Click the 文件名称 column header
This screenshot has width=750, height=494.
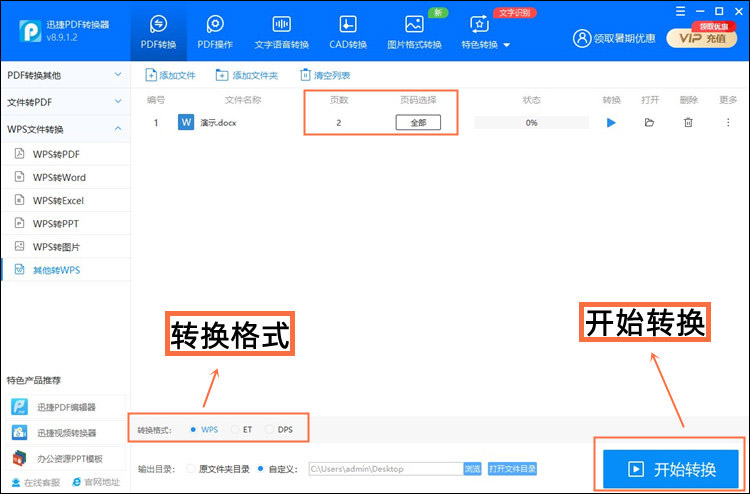point(243,100)
